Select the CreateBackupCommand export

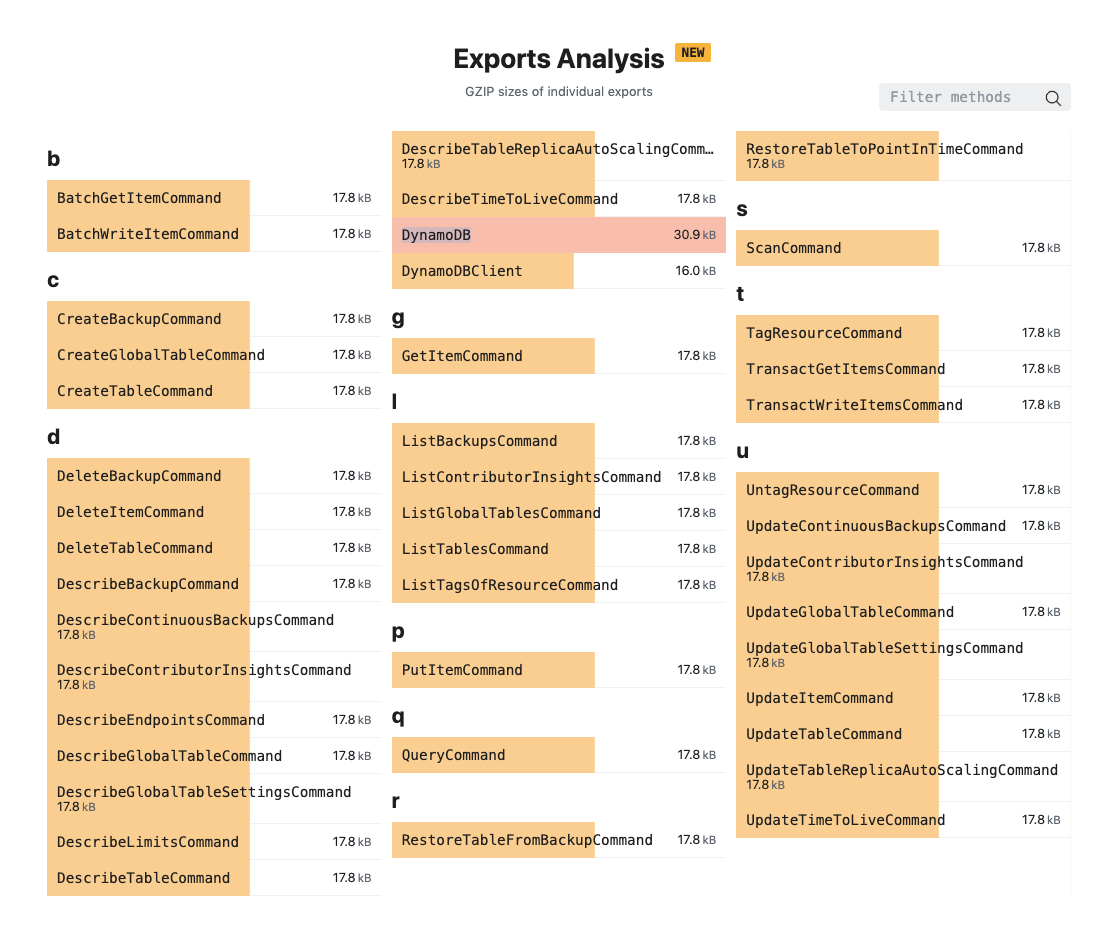point(147,318)
